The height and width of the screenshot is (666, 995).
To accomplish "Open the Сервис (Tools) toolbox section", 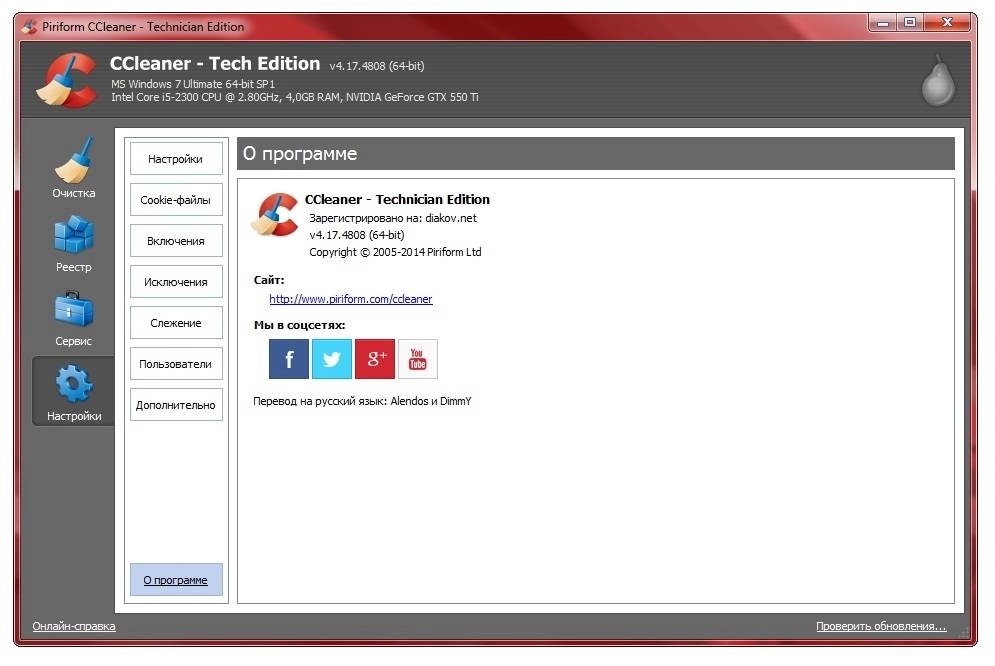I will click(x=74, y=318).
